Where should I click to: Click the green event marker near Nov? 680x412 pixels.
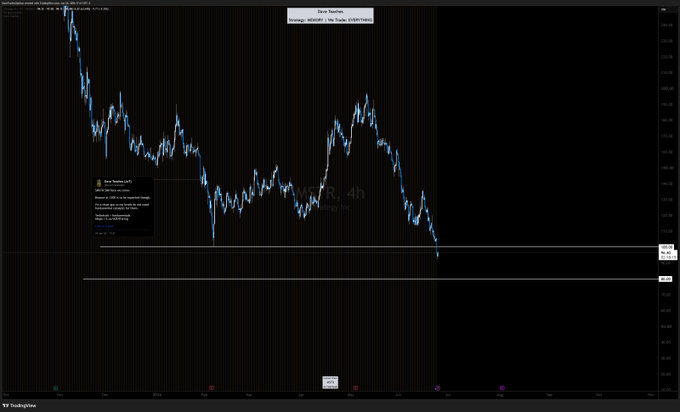tap(56, 388)
